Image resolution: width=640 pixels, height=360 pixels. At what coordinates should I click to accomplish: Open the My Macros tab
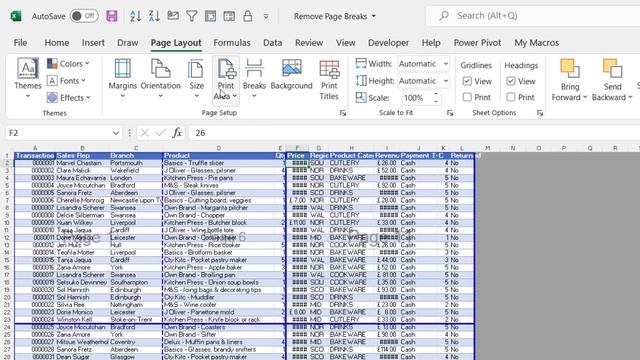[536, 43]
